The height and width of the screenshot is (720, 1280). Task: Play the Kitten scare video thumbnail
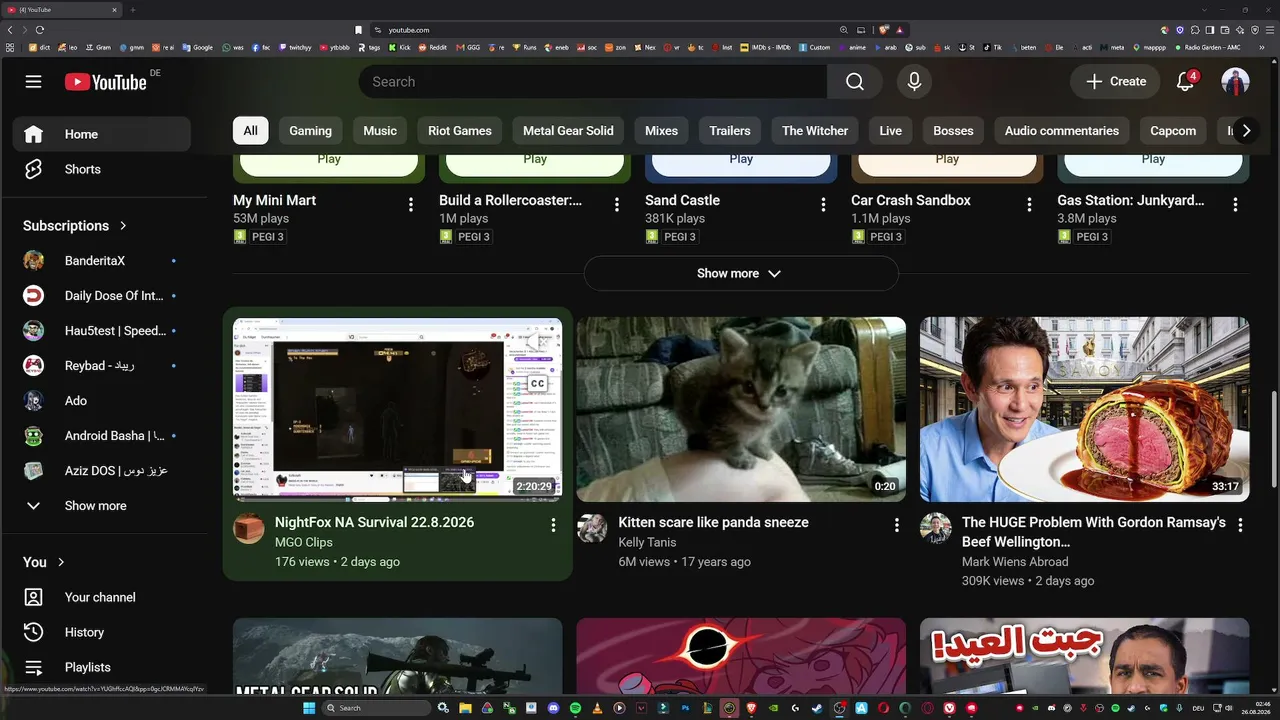[x=741, y=409]
